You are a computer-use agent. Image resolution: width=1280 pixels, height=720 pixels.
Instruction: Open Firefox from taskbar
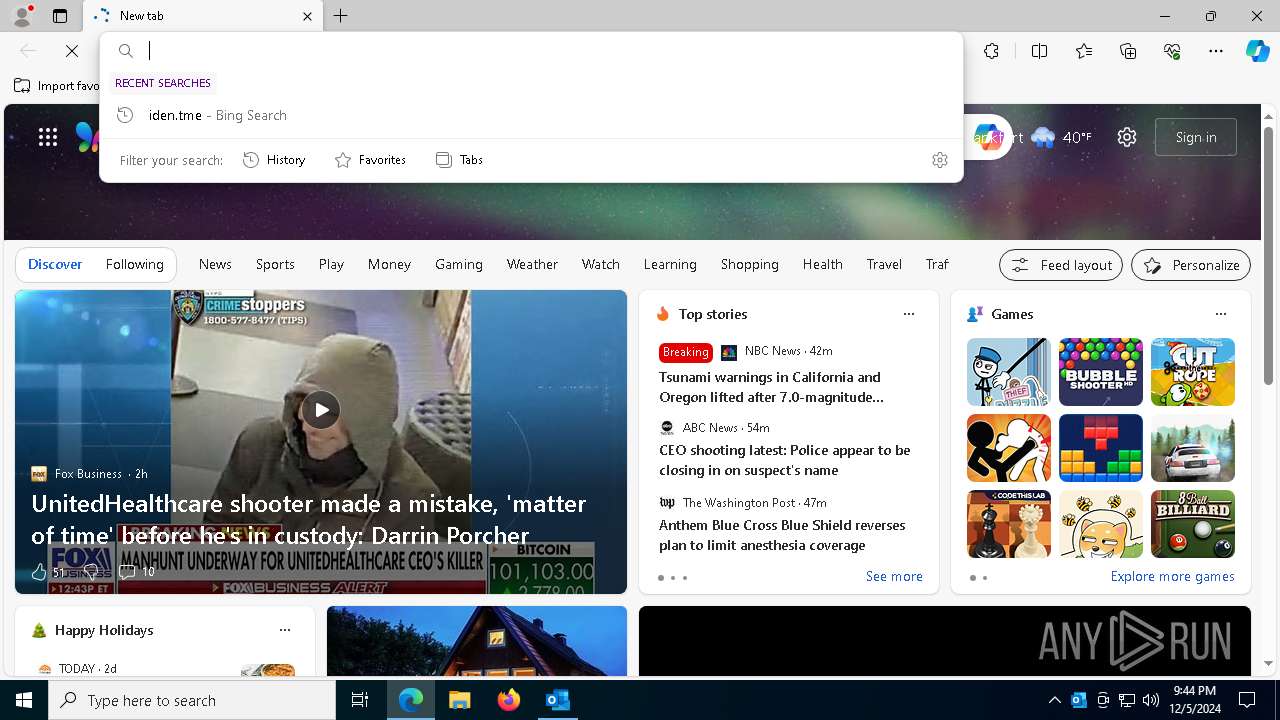(508, 700)
